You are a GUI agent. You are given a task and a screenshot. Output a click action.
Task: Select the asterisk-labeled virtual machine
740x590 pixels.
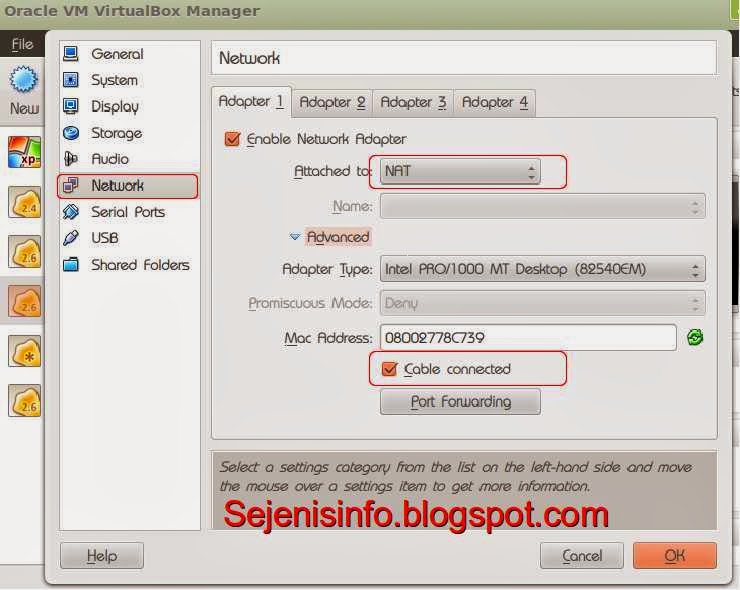pyautogui.click(x=25, y=351)
